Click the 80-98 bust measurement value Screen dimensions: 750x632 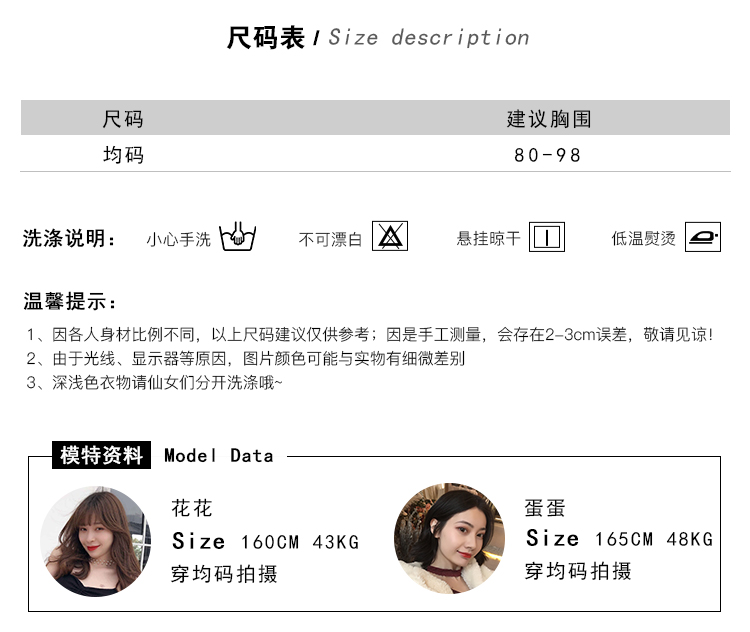coord(548,155)
